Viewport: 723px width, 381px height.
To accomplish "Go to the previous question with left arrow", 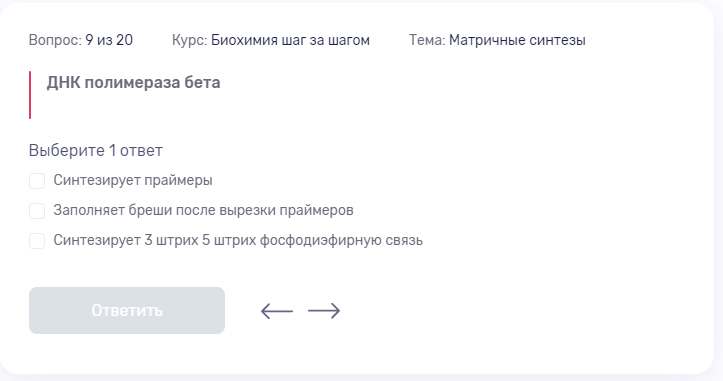I will click(277, 311).
